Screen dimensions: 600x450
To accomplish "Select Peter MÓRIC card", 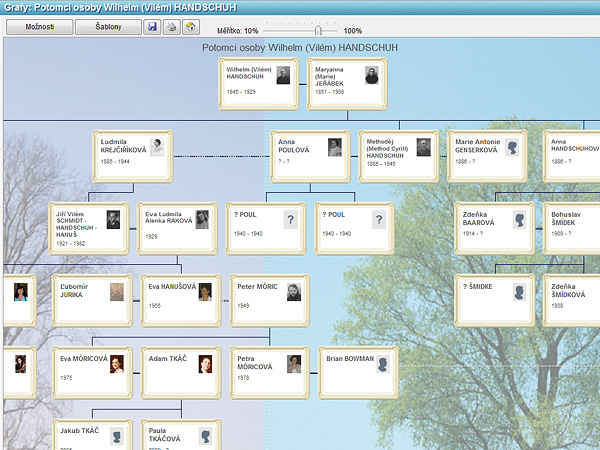I will click(x=269, y=301).
